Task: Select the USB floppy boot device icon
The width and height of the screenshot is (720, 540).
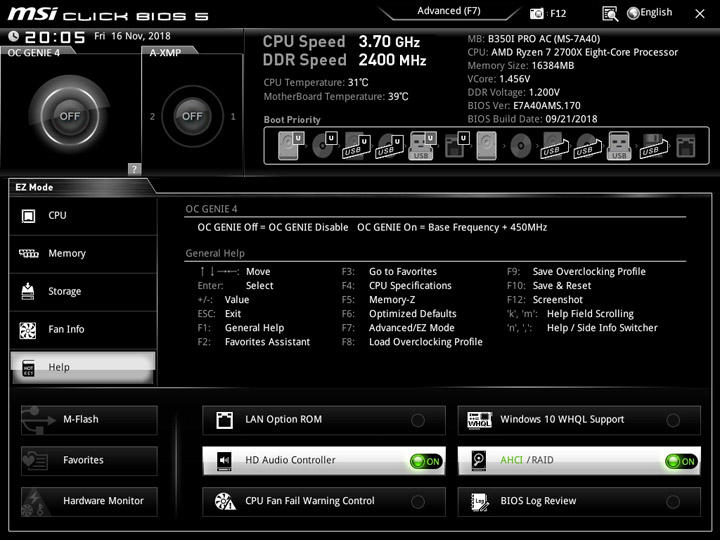Action: [x=653, y=146]
